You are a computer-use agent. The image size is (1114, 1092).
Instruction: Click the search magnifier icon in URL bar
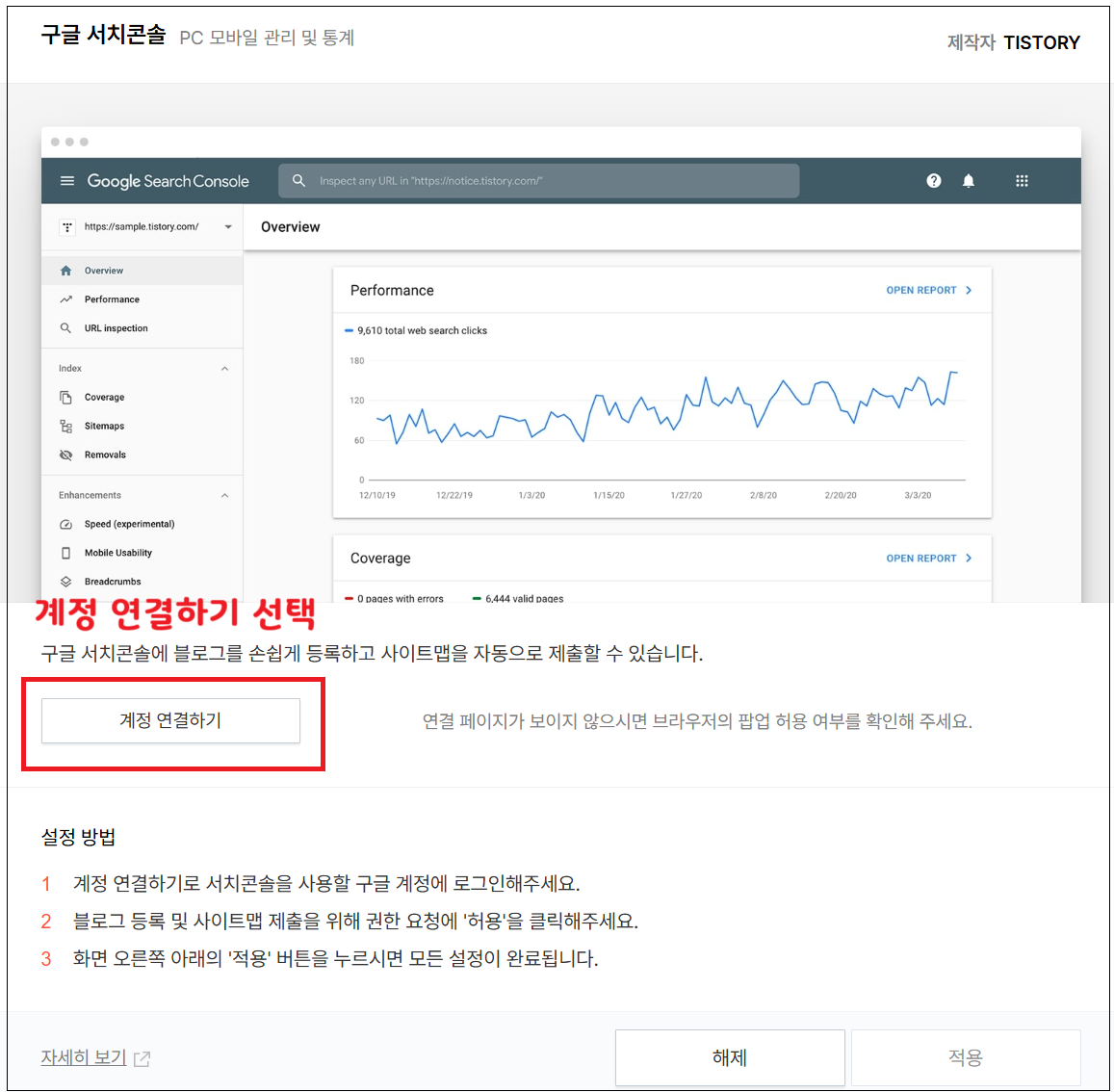[299, 180]
